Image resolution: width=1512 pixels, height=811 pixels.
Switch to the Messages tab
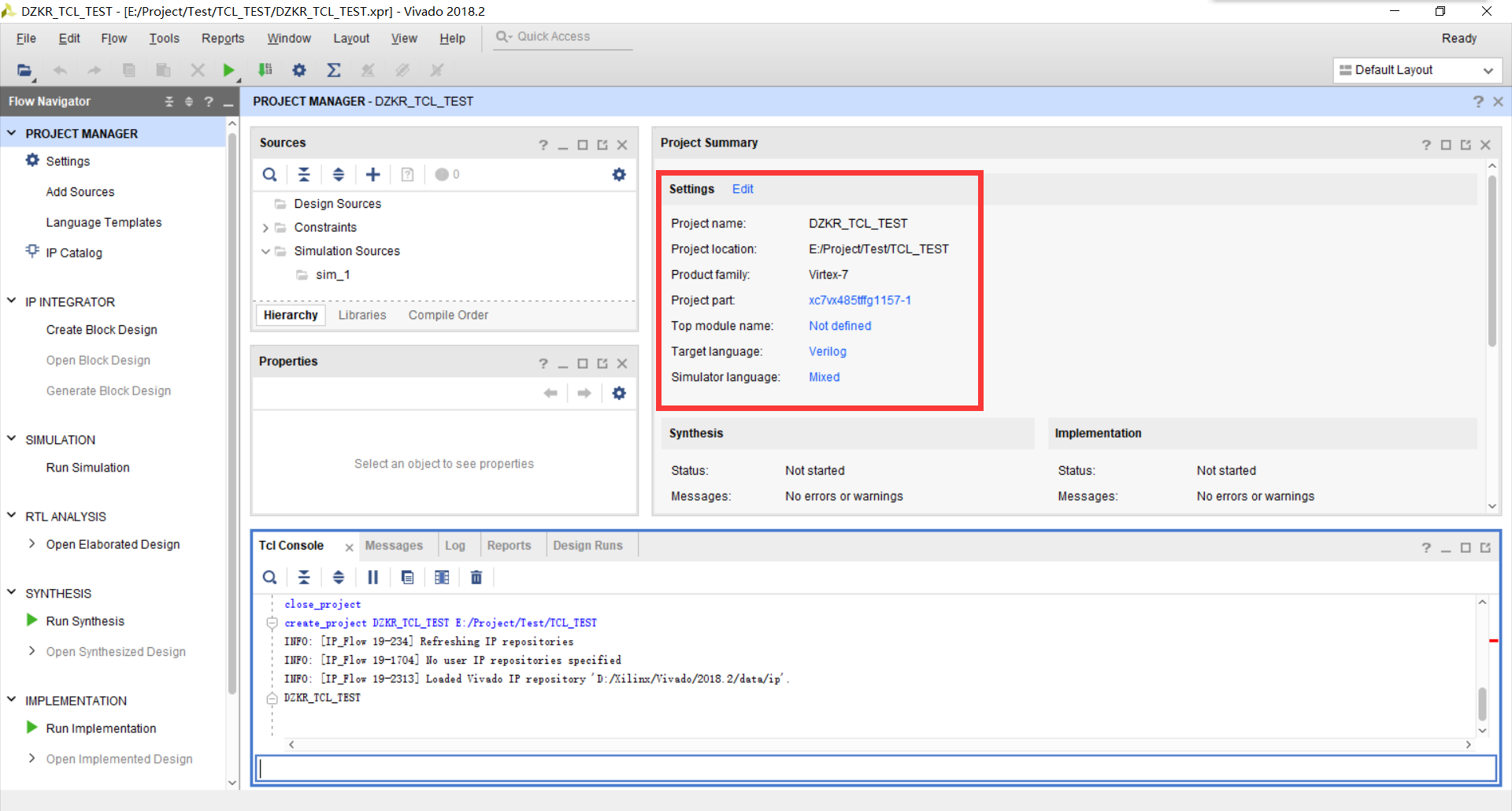[394, 546]
